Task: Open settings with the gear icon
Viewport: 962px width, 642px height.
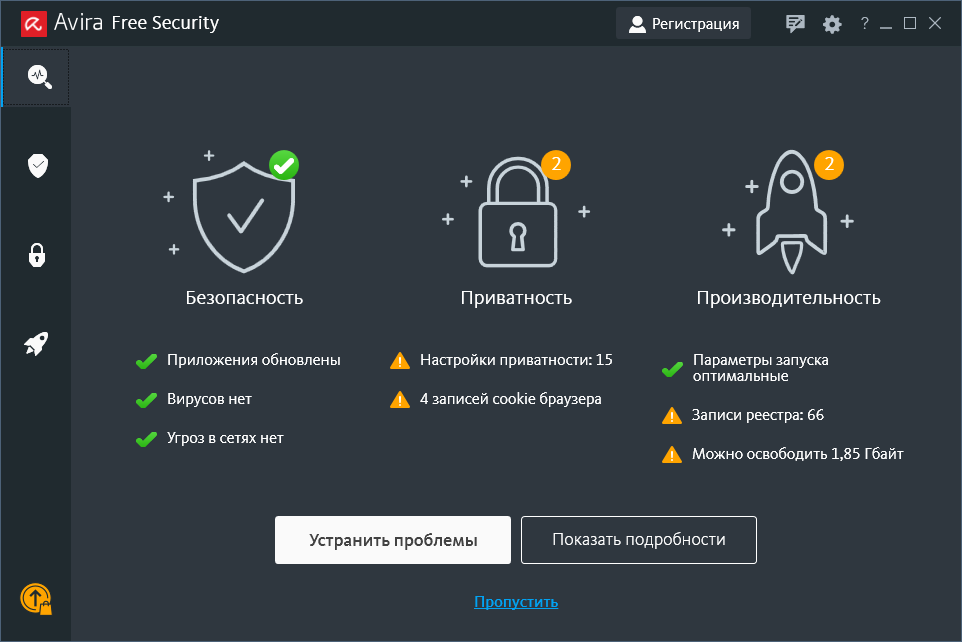Action: 832,23
